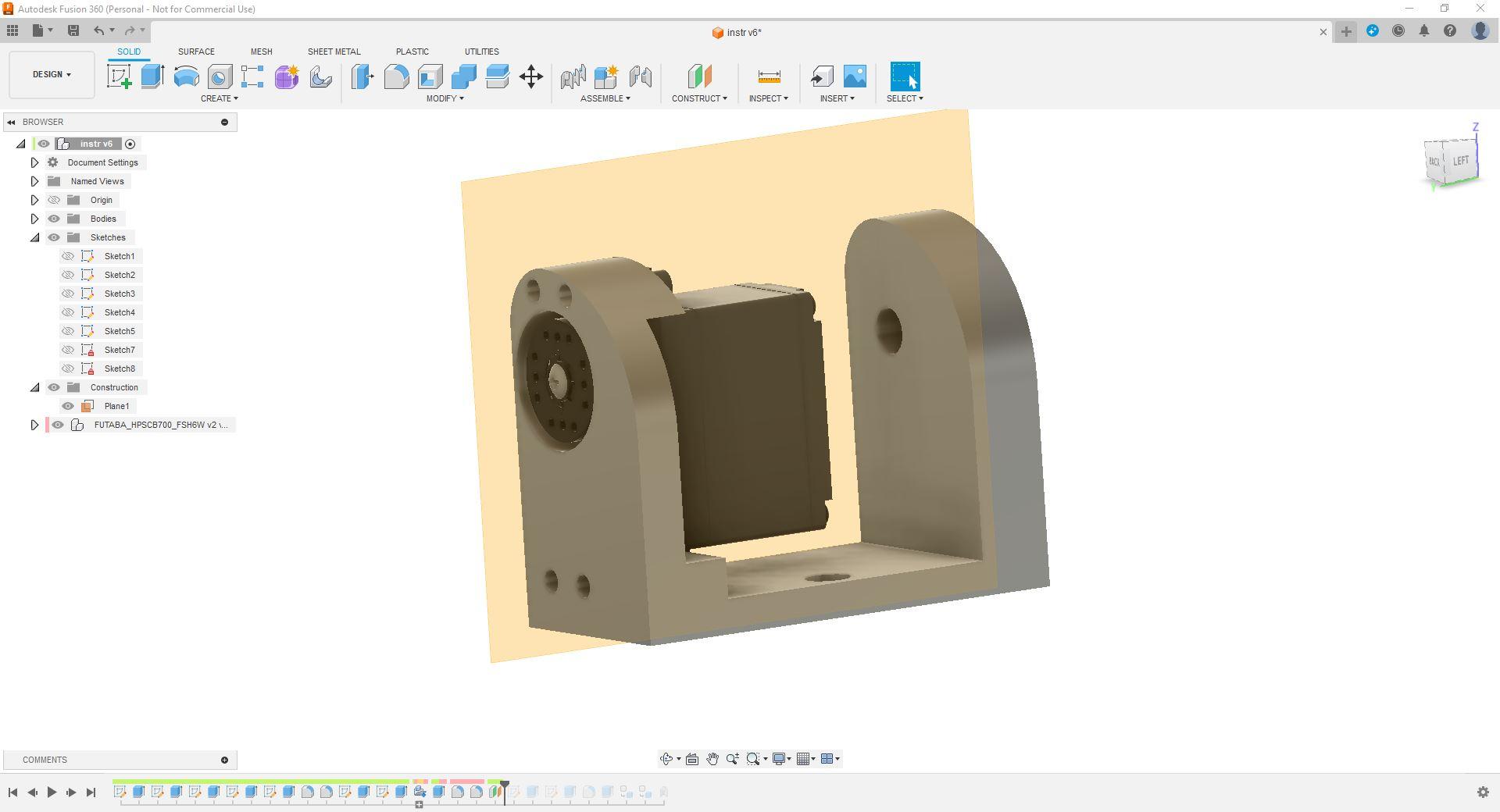Open the notifications bell
The width and height of the screenshot is (1500, 812).
tap(1424, 31)
